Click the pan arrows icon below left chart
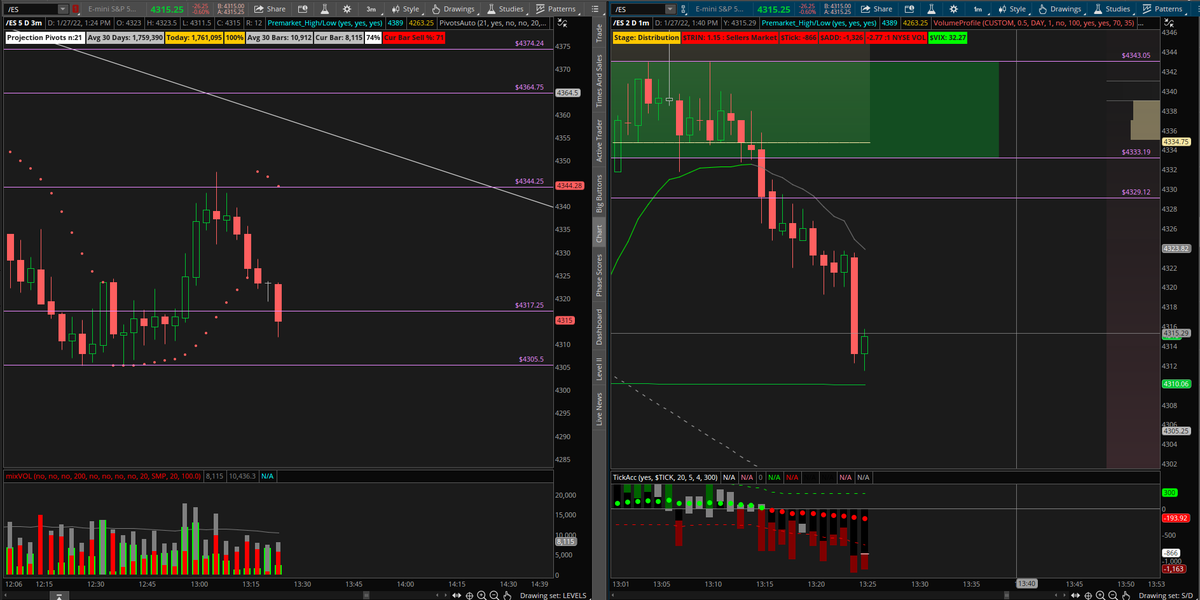The height and width of the screenshot is (600, 1200). pyautogui.click(x=457, y=594)
